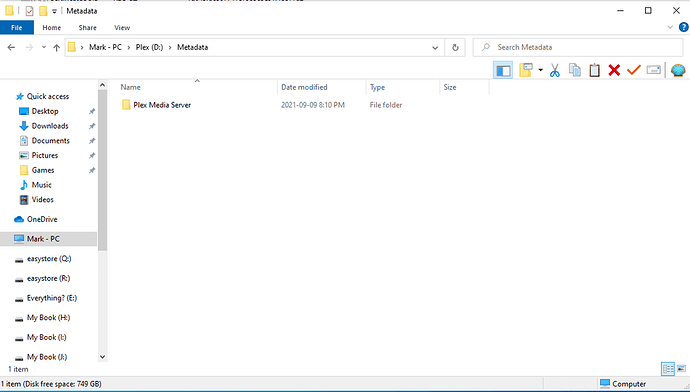Image resolution: width=690 pixels, height=392 pixels.
Task: Select the Plex Media Server folder
Action: click(x=162, y=105)
